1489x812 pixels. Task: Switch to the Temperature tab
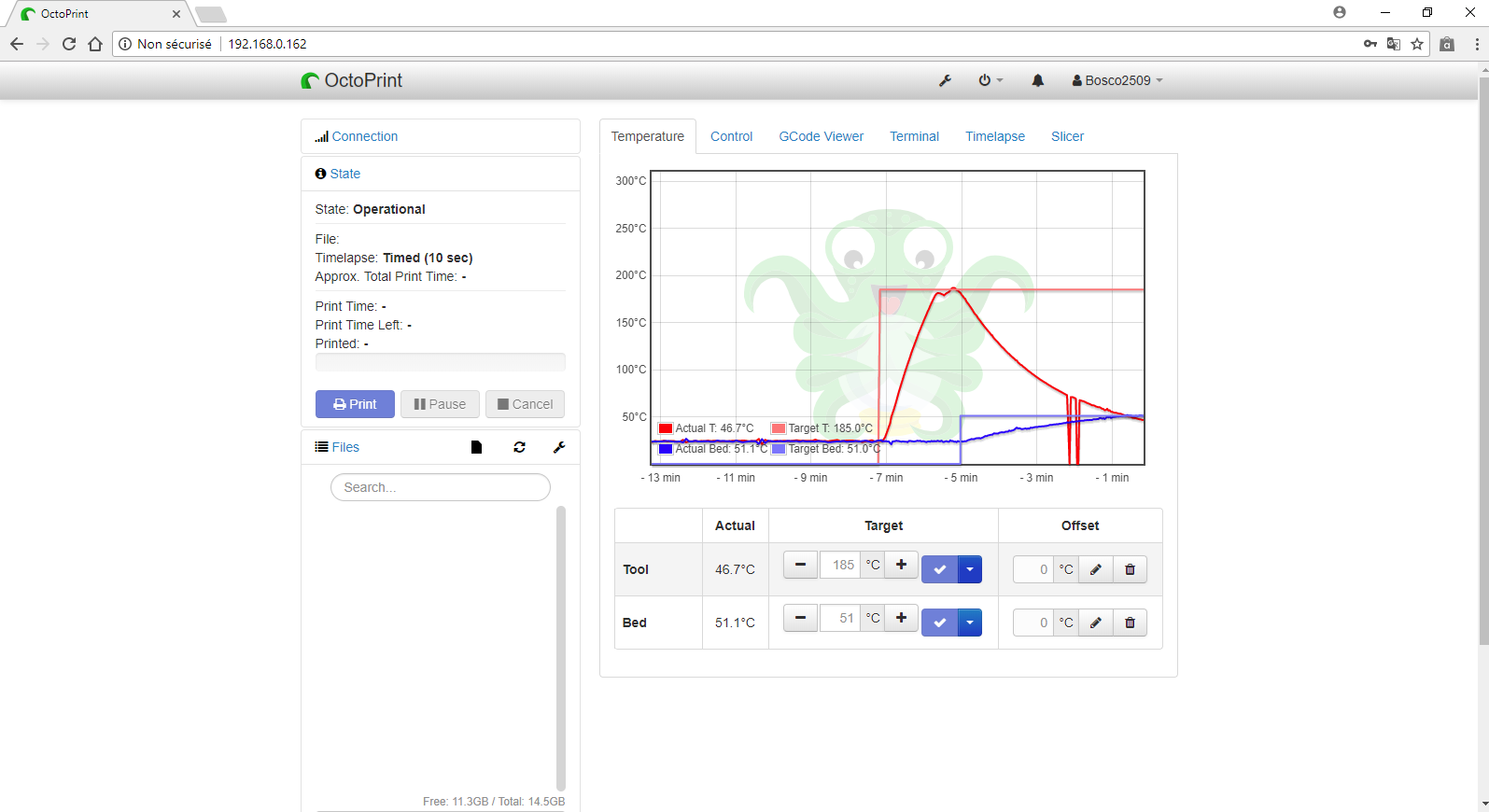(648, 136)
